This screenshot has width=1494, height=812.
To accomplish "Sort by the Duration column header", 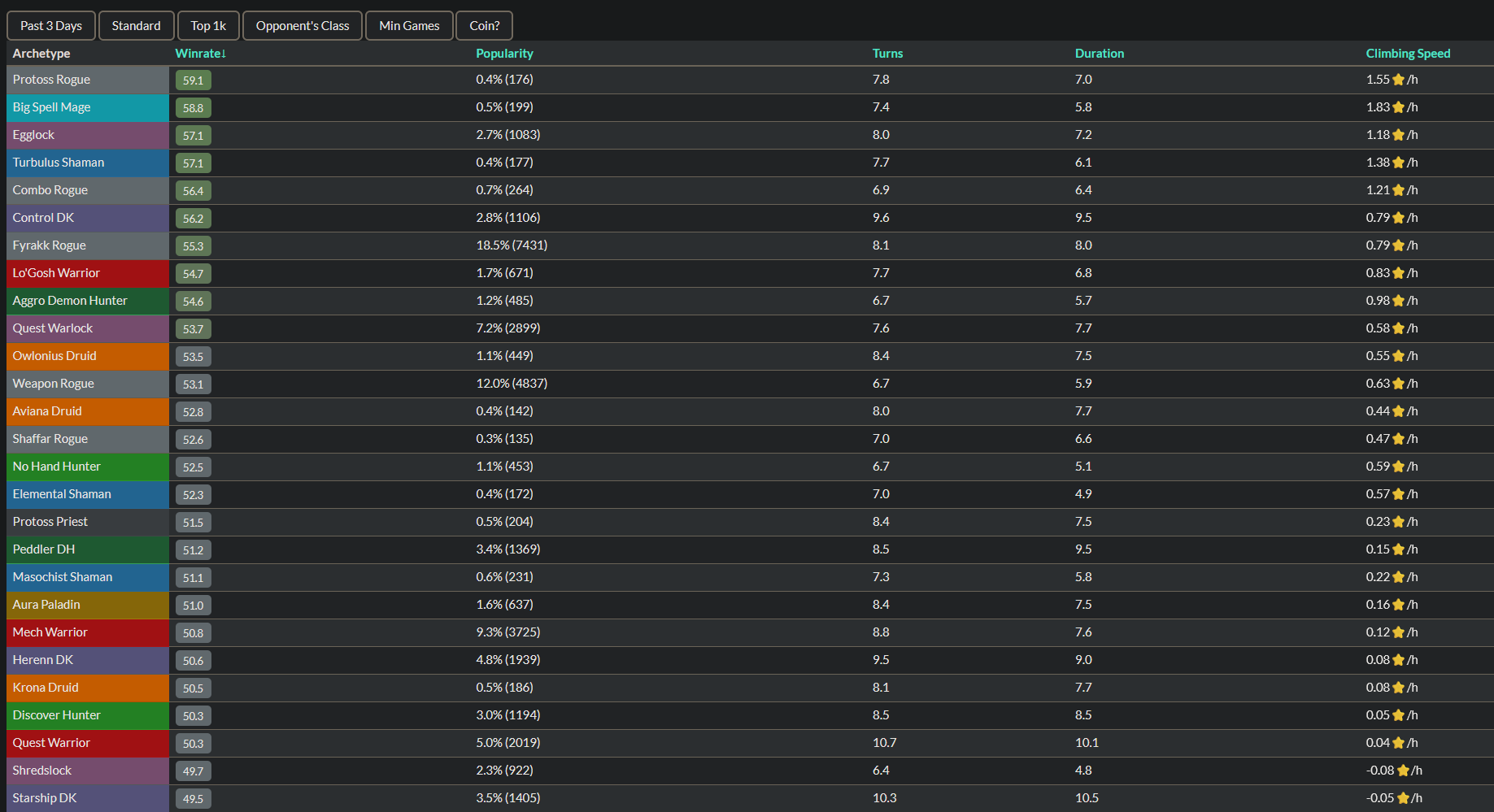I will pyautogui.click(x=1099, y=54).
